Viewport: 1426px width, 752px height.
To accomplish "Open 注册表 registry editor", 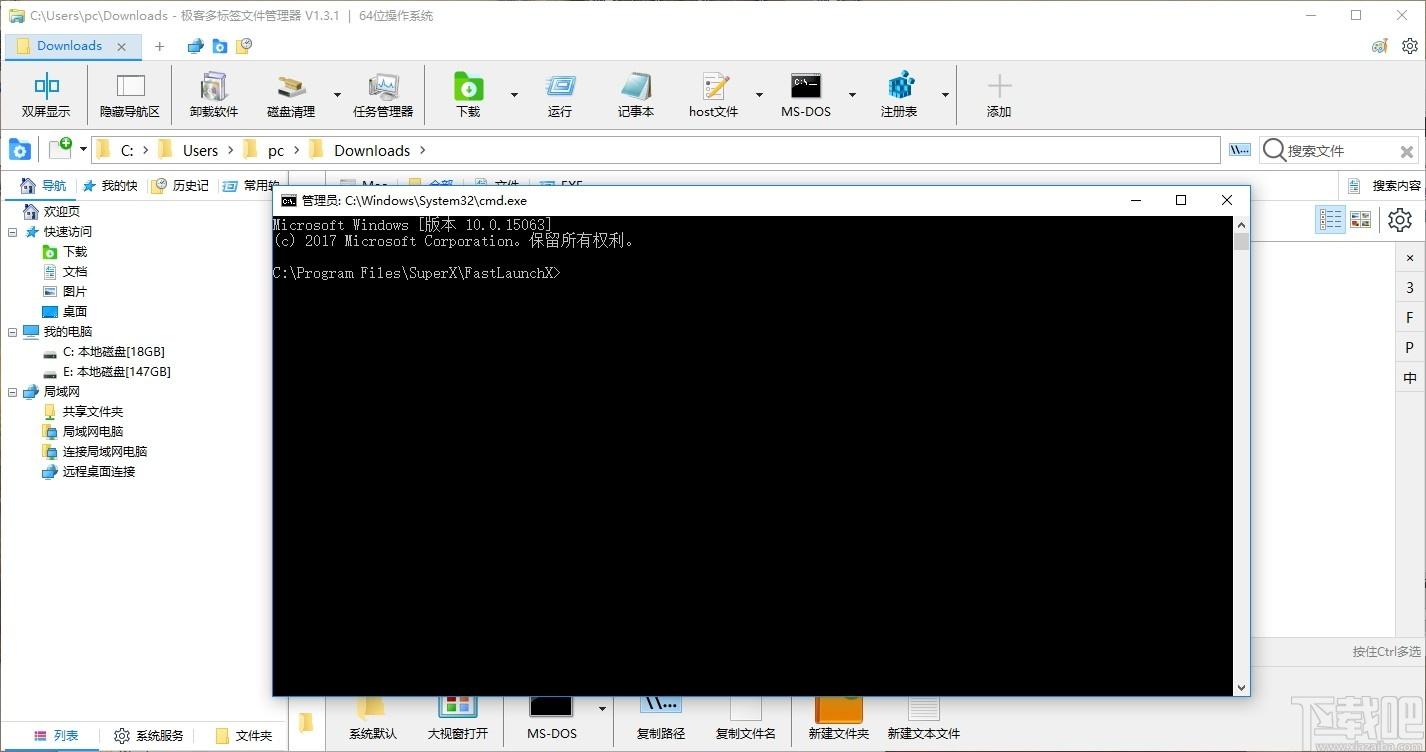I will 899,95.
